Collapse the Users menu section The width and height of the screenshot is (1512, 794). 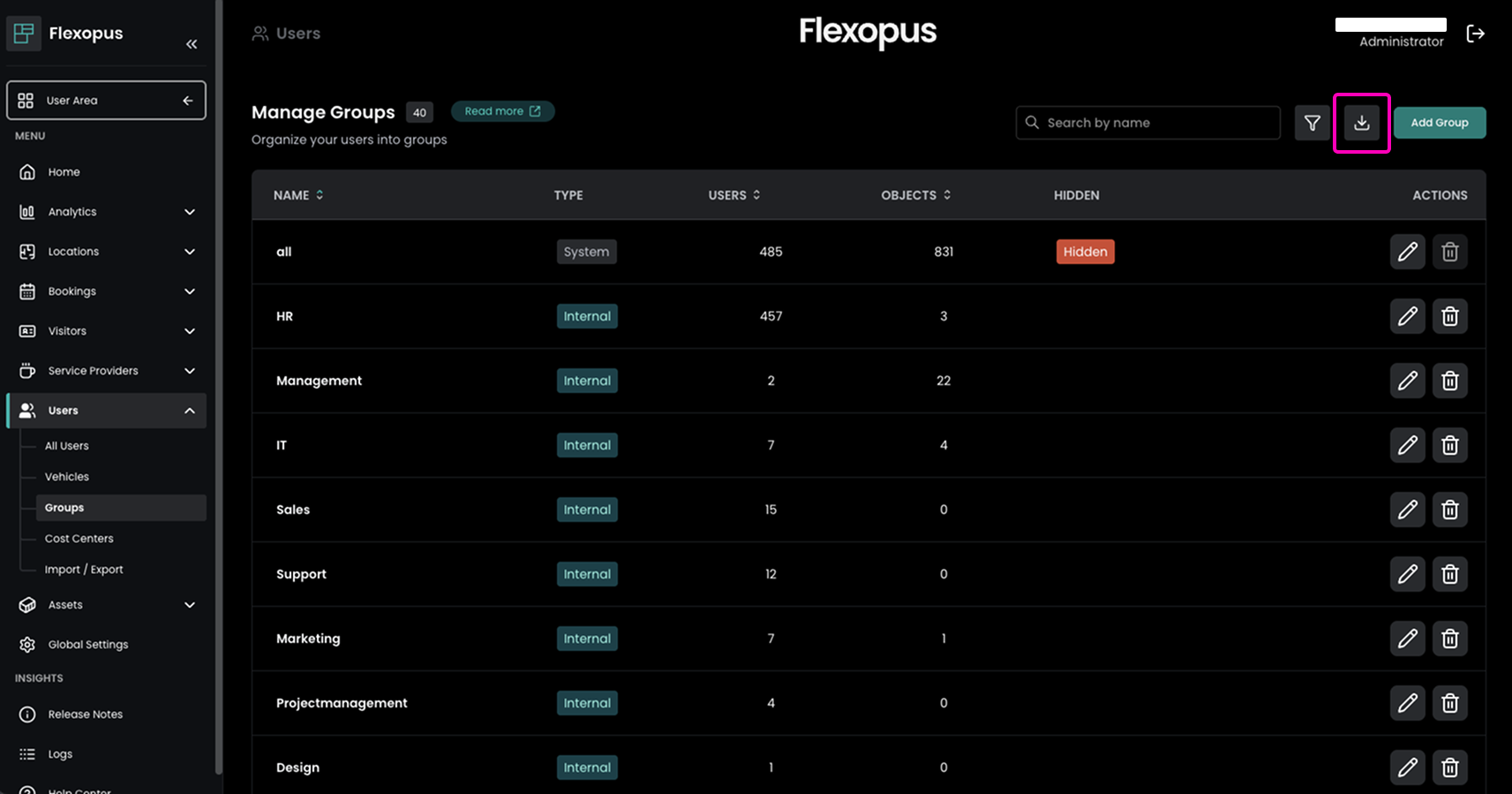coord(189,411)
